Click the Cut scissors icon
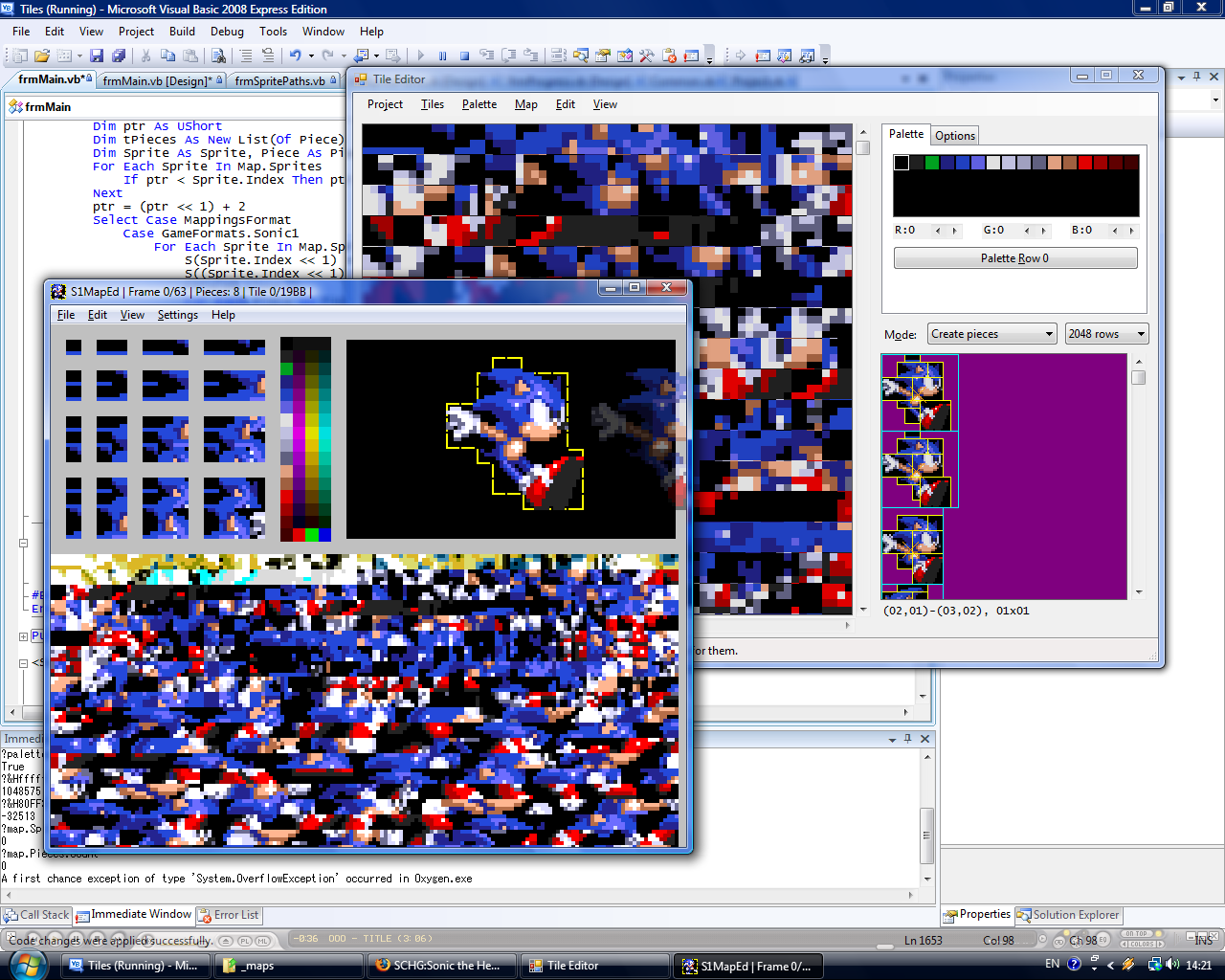 click(x=145, y=56)
